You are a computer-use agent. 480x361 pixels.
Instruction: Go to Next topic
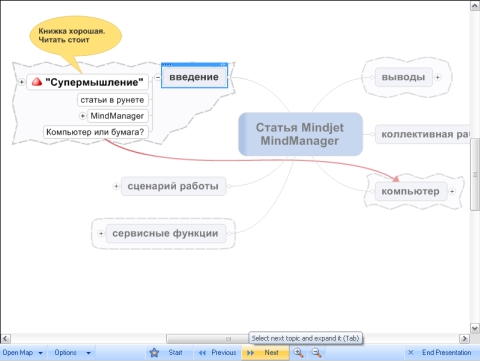tap(265, 352)
